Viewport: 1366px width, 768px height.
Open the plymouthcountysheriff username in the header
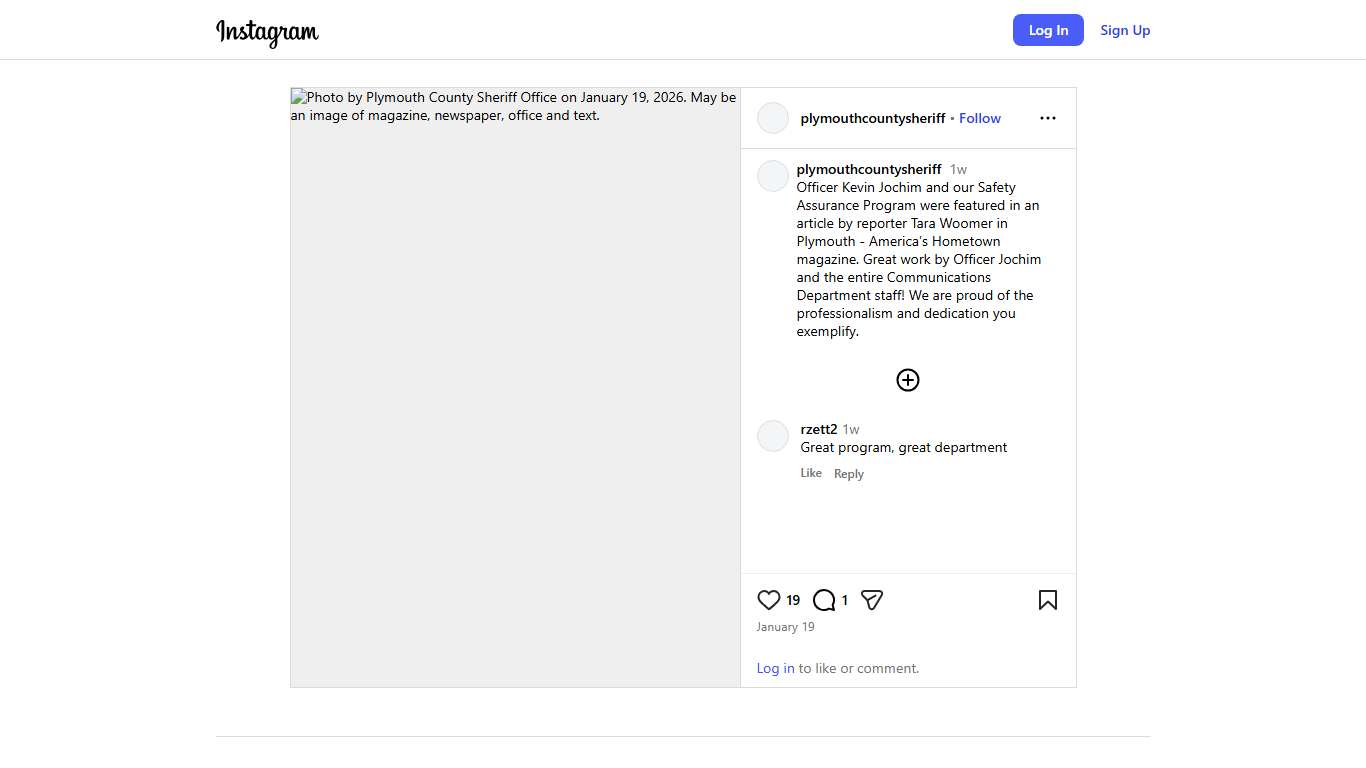(872, 118)
